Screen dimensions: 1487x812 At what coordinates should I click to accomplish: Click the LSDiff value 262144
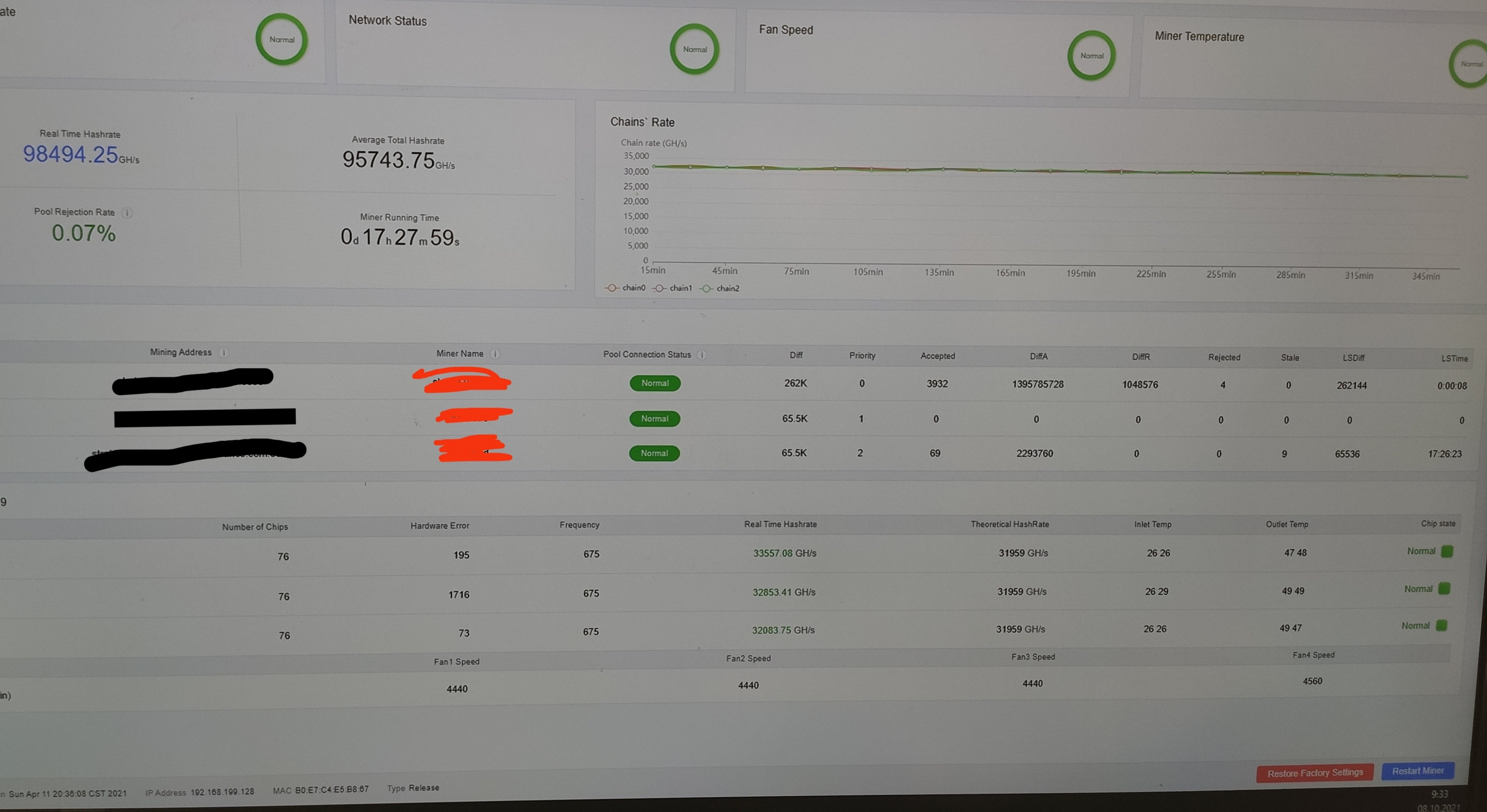pos(1351,386)
